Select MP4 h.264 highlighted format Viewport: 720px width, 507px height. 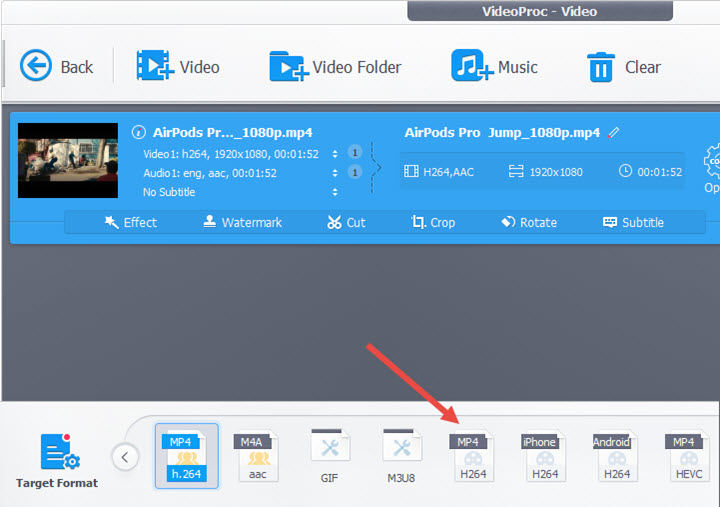187,456
